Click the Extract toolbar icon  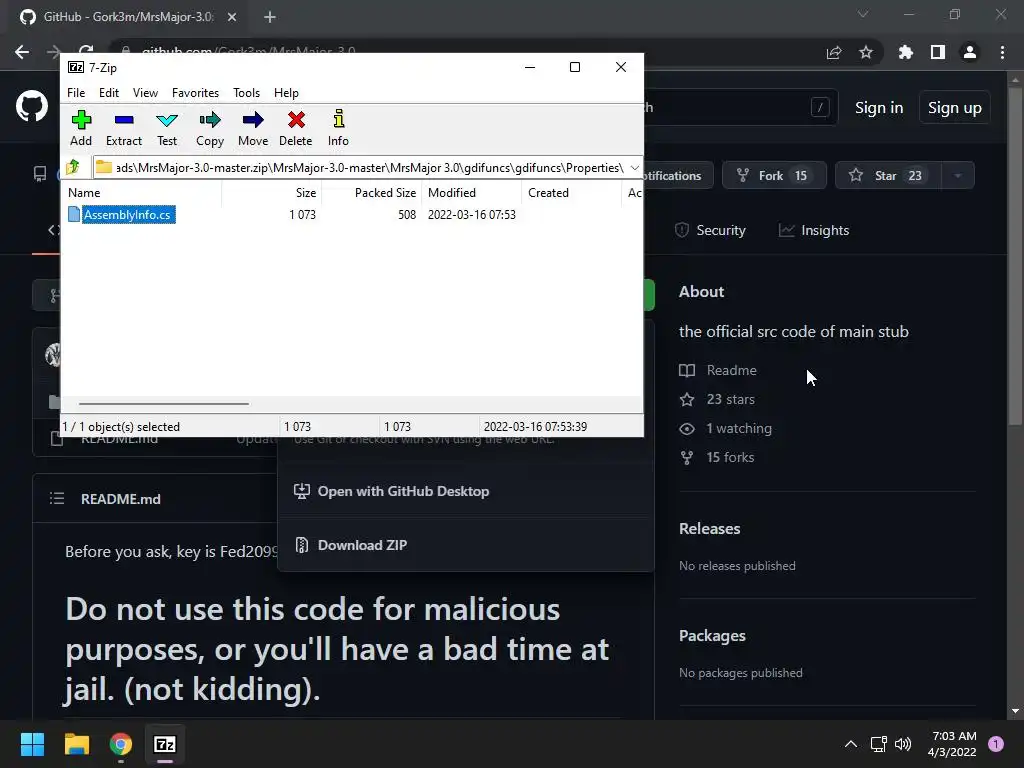point(123,129)
